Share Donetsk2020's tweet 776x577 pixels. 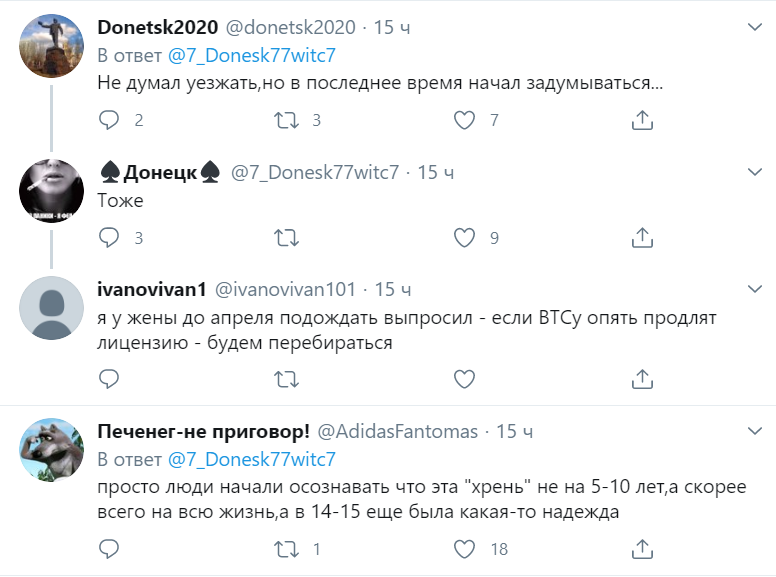coord(642,121)
